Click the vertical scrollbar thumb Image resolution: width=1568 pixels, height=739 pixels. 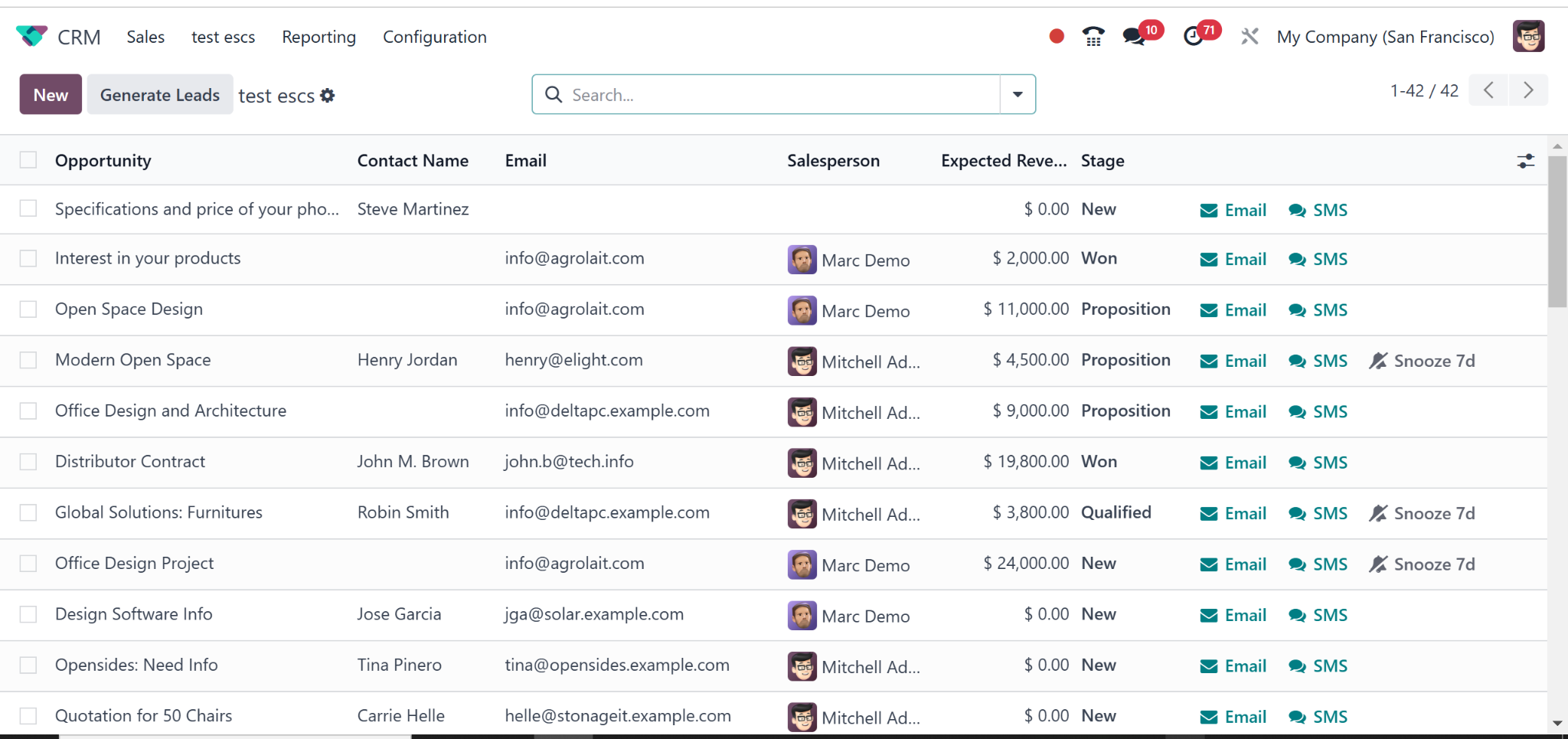pos(1557,231)
